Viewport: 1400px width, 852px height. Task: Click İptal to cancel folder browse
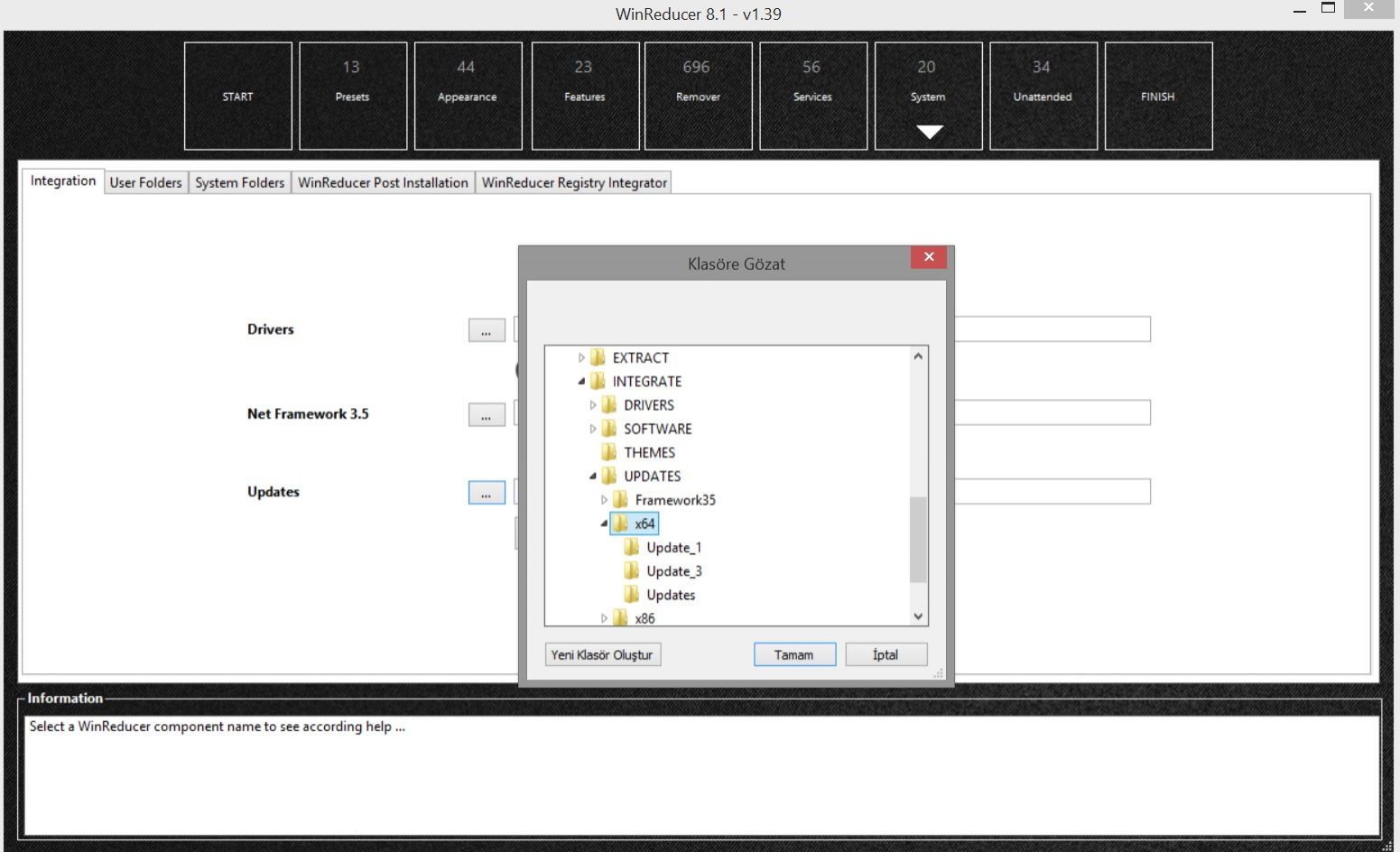coord(886,654)
